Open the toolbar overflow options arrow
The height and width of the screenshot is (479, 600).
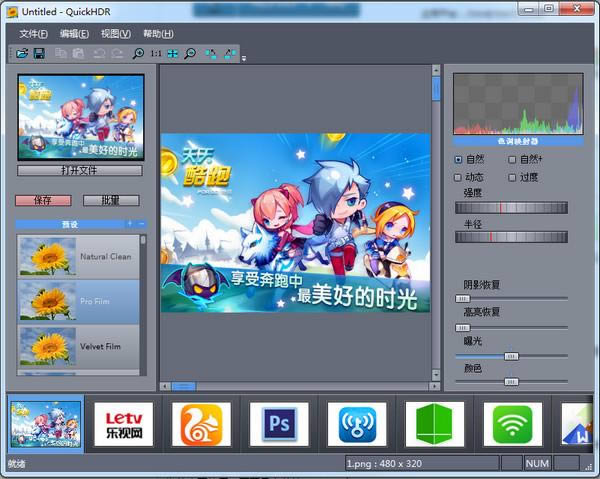[x=244, y=58]
